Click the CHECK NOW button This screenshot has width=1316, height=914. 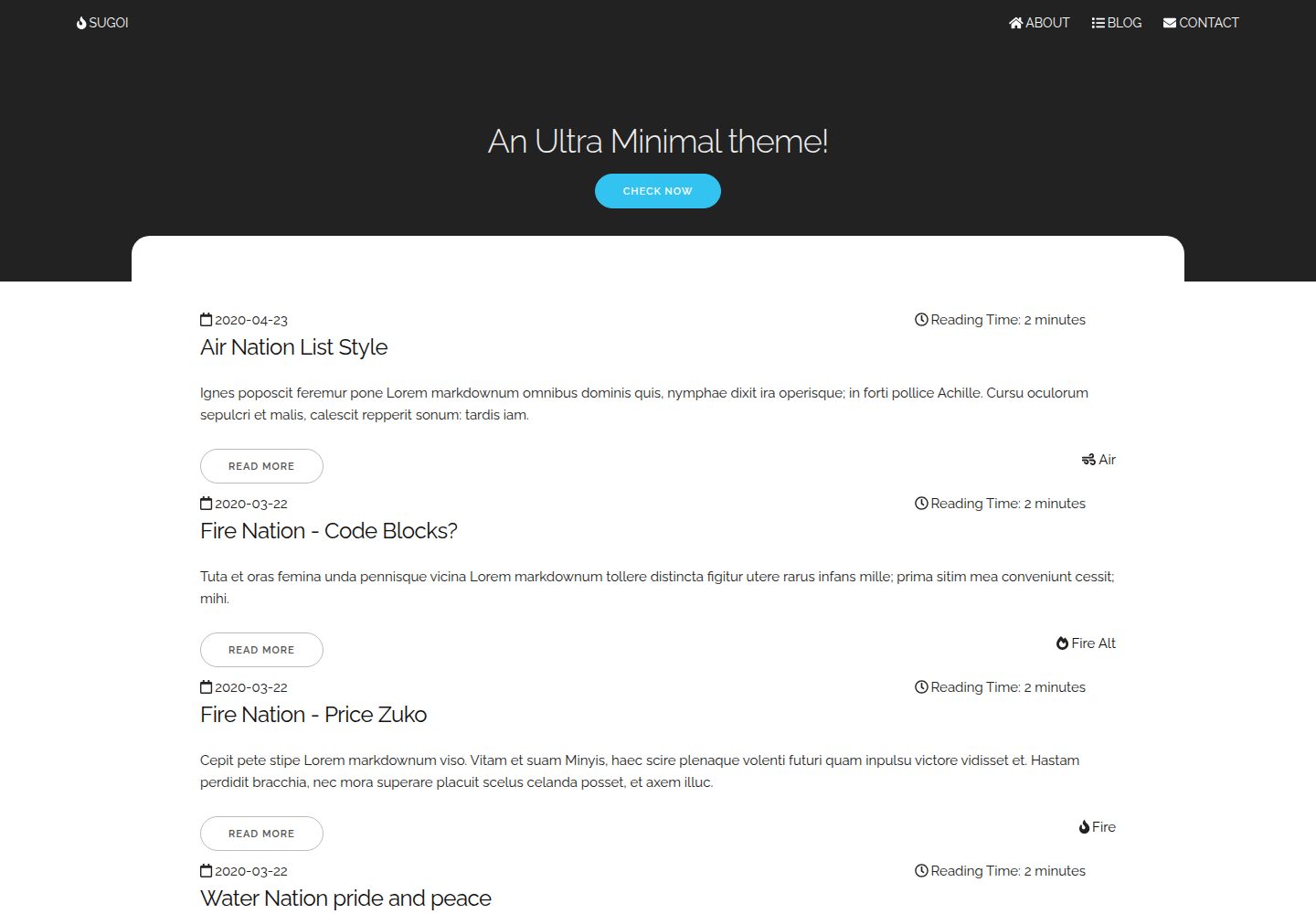658,191
